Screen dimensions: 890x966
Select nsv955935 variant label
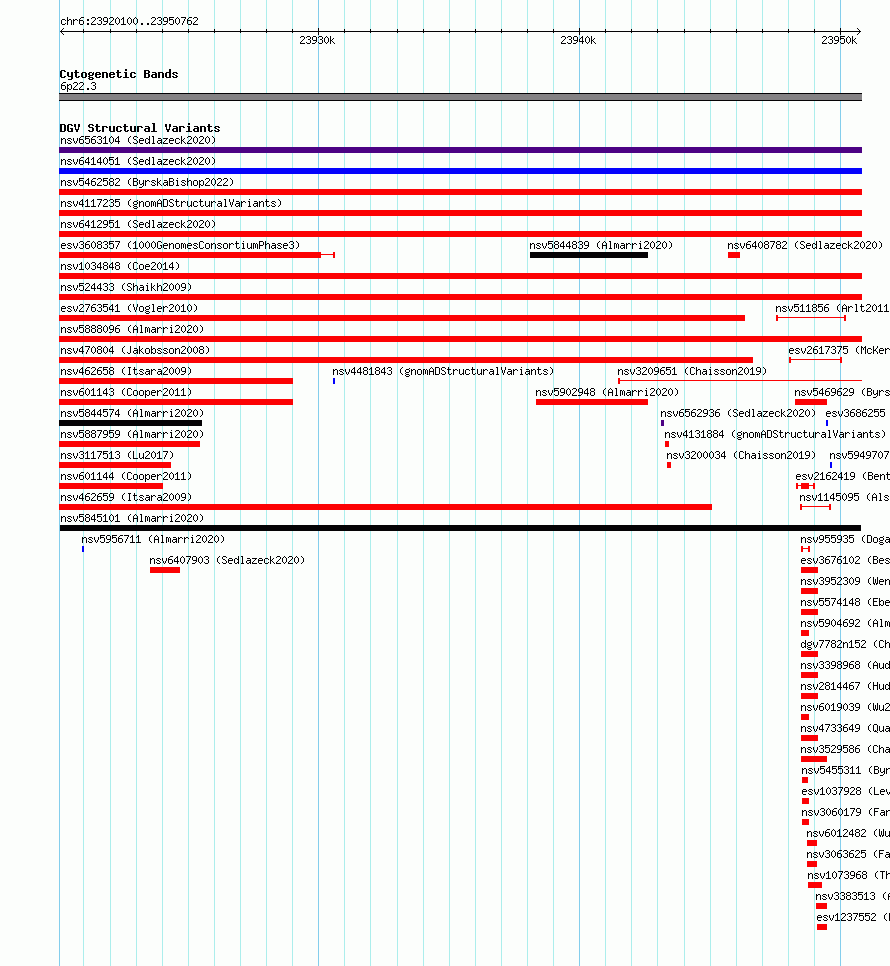point(845,539)
